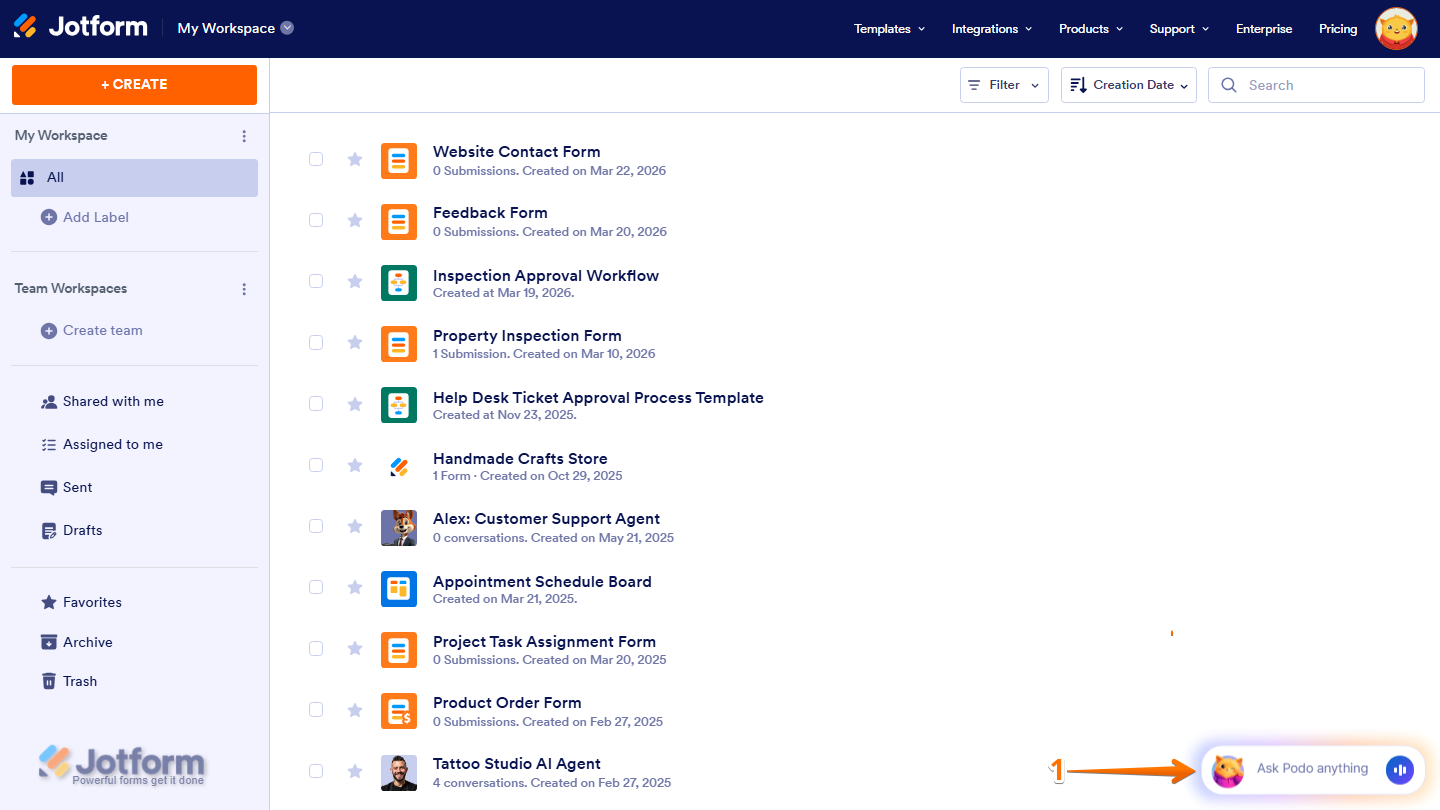Viewport: 1440px width, 810px height.
Task: Click the orange CREATE button
Action: [x=134, y=85]
